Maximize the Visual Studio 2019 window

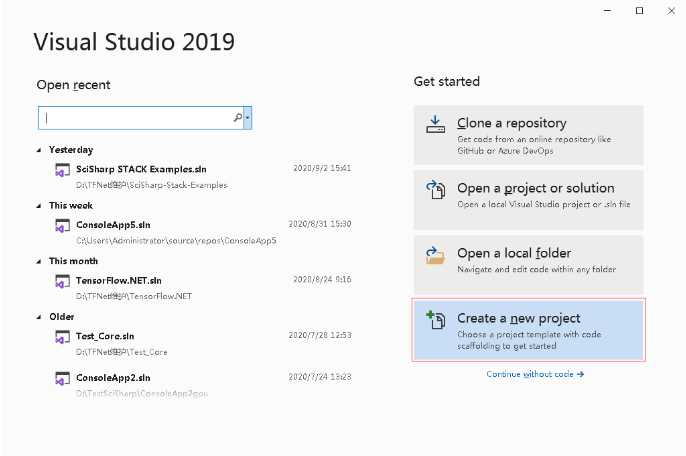(639, 11)
